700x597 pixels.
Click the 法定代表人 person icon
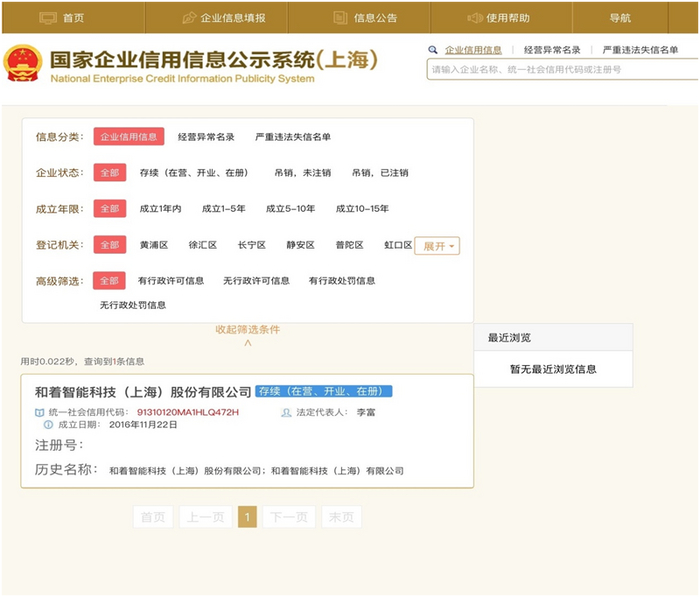[287, 412]
